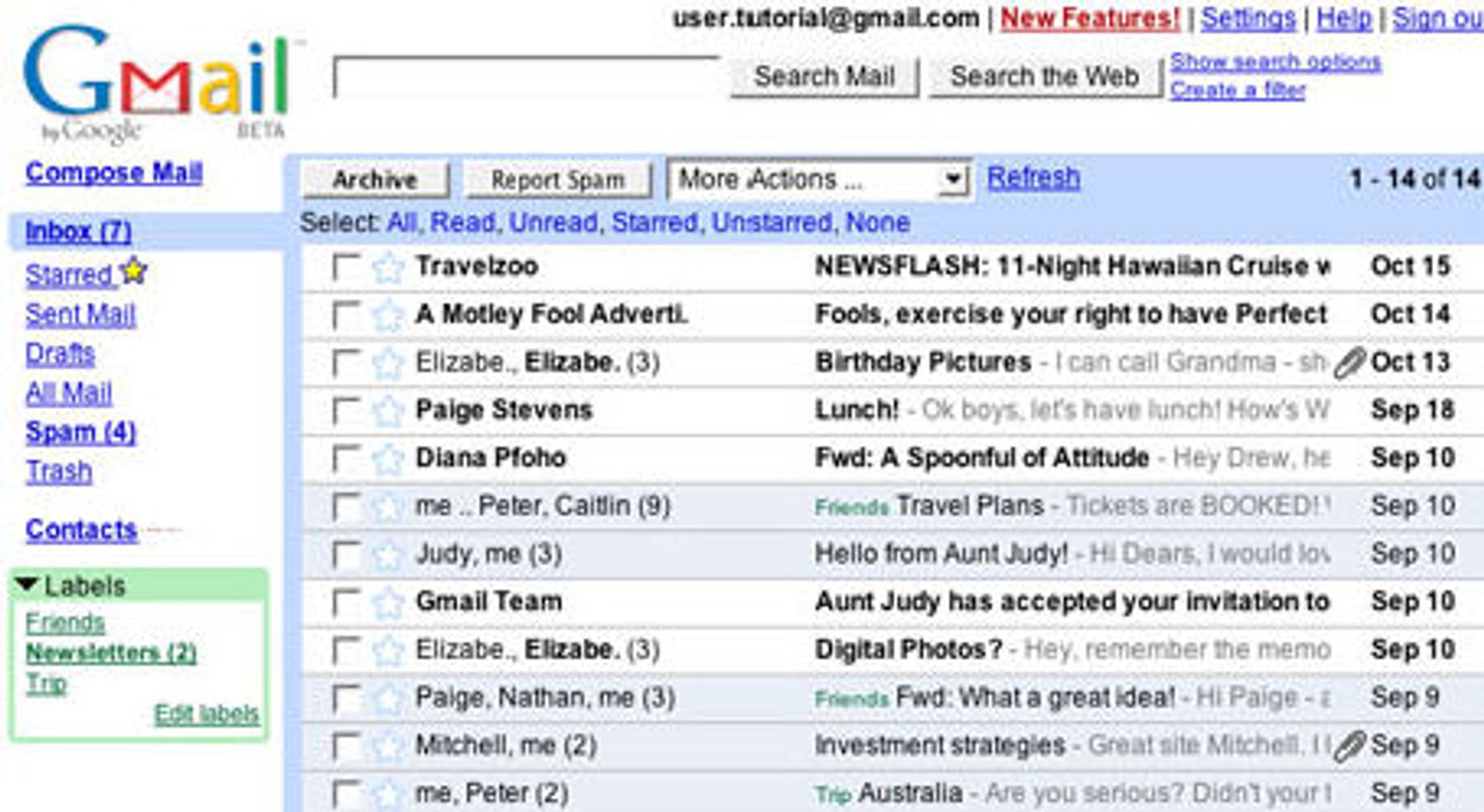
Task: Star the Investment strategies conversation
Action: pyautogui.click(x=387, y=746)
